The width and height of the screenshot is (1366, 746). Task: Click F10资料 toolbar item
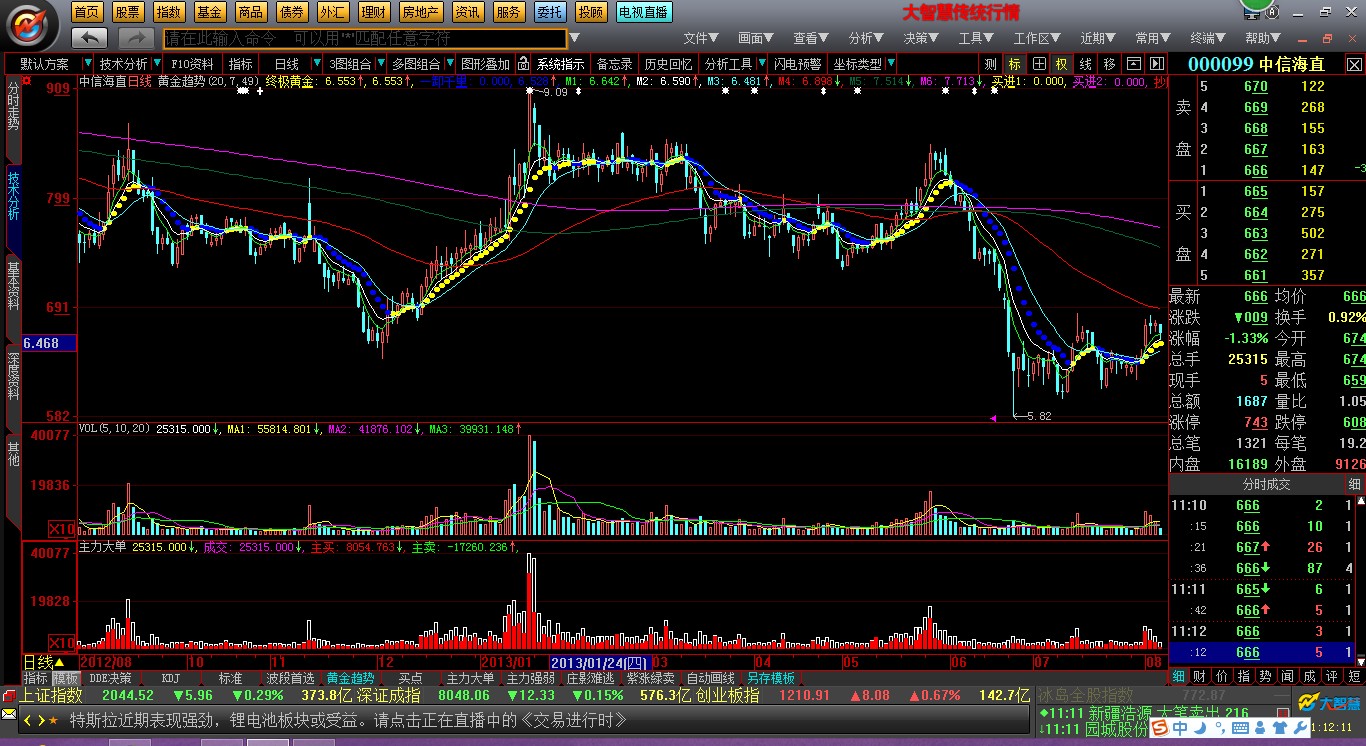tap(192, 64)
